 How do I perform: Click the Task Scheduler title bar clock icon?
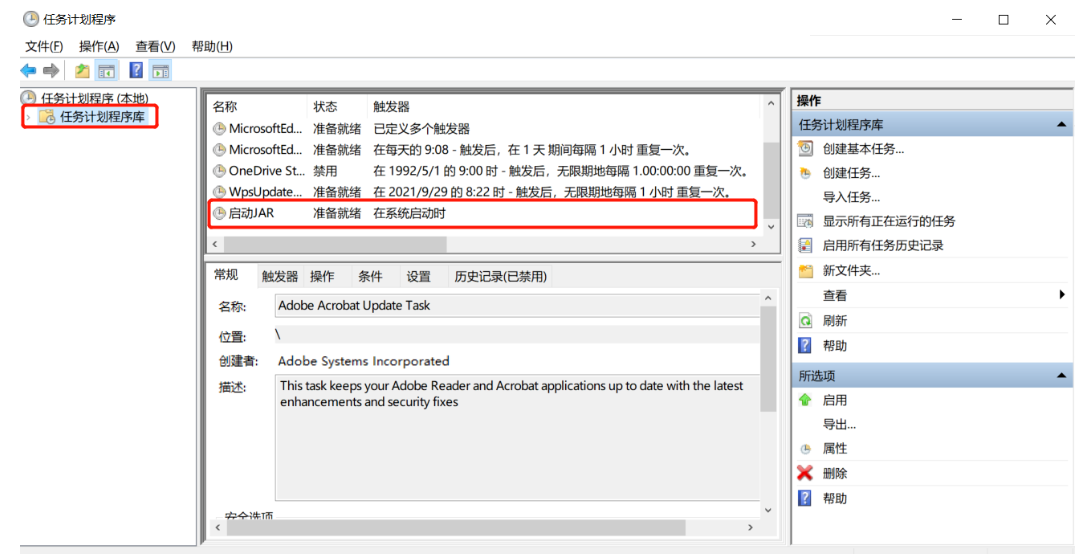(x=30, y=19)
